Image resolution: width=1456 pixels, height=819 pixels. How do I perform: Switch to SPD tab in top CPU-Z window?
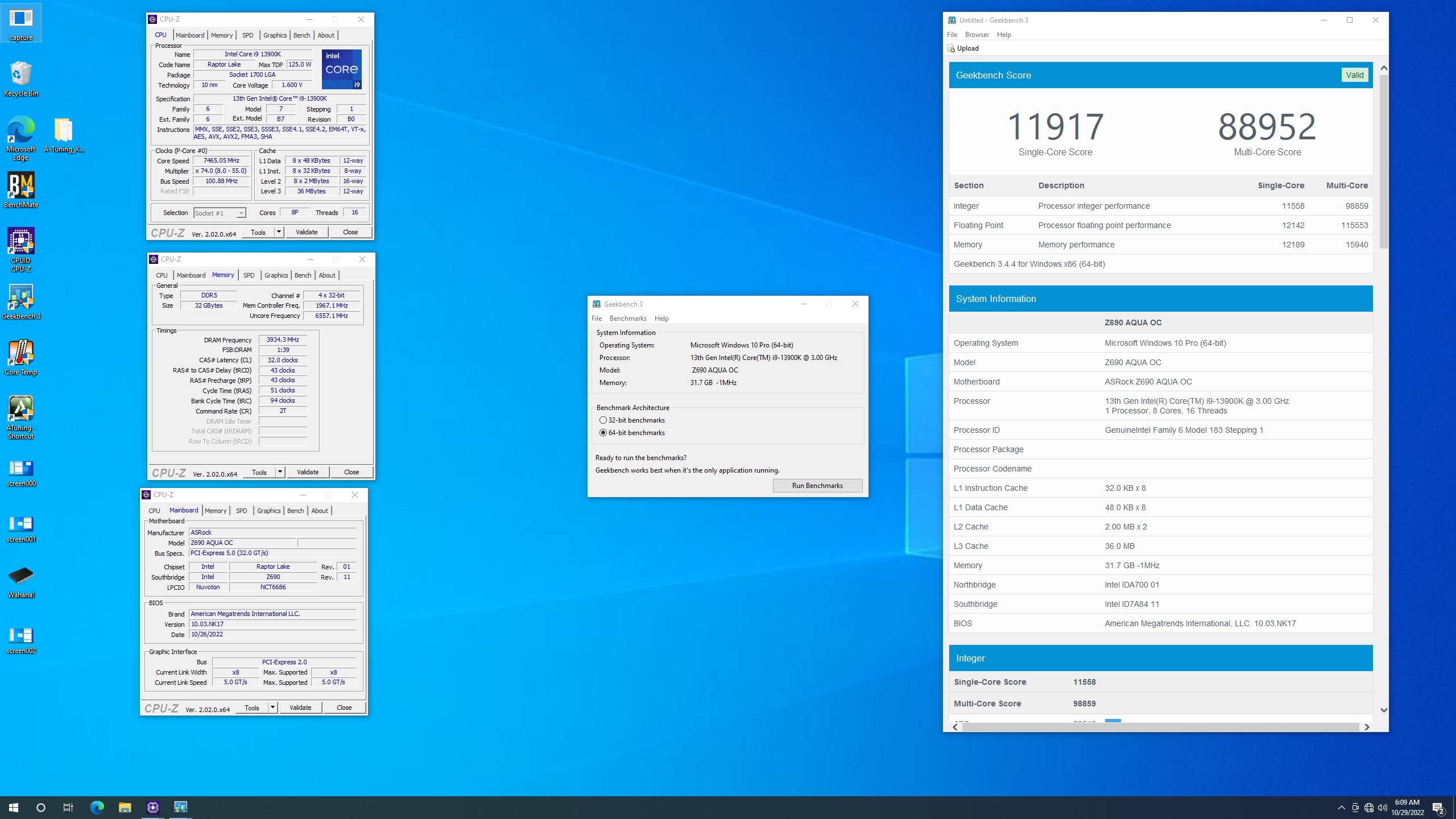pyautogui.click(x=248, y=35)
